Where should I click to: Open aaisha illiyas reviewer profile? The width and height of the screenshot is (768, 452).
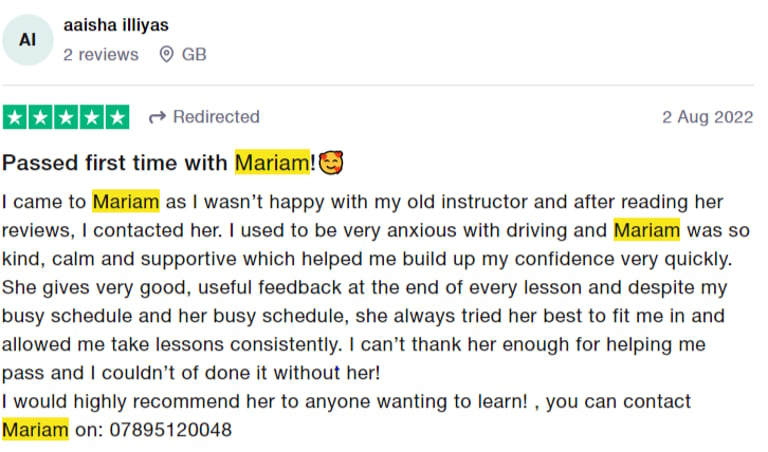click(x=116, y=25)
